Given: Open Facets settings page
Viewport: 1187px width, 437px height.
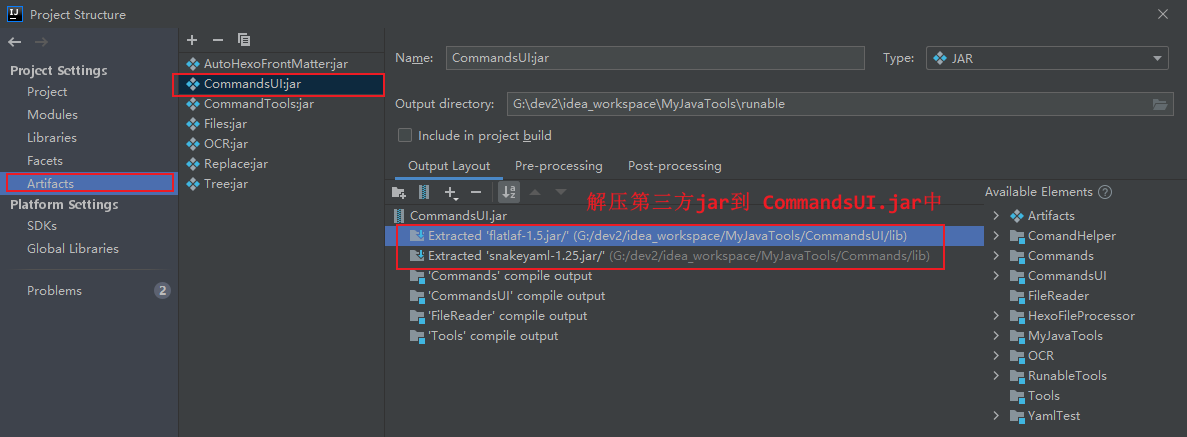Looking at the screenshot, I should tap(45, 161).
